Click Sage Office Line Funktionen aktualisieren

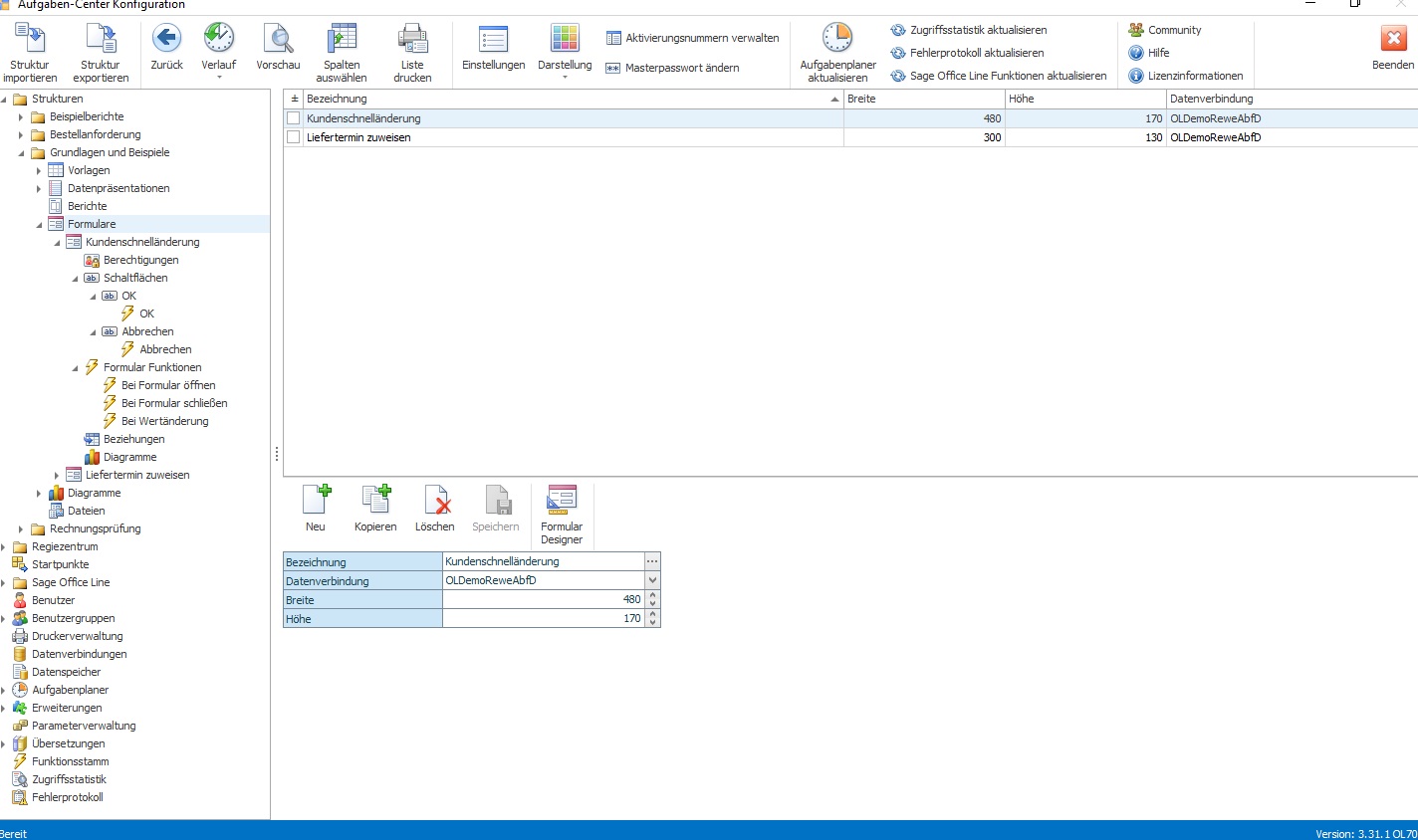pyautogui.click(x=999, y=76)
